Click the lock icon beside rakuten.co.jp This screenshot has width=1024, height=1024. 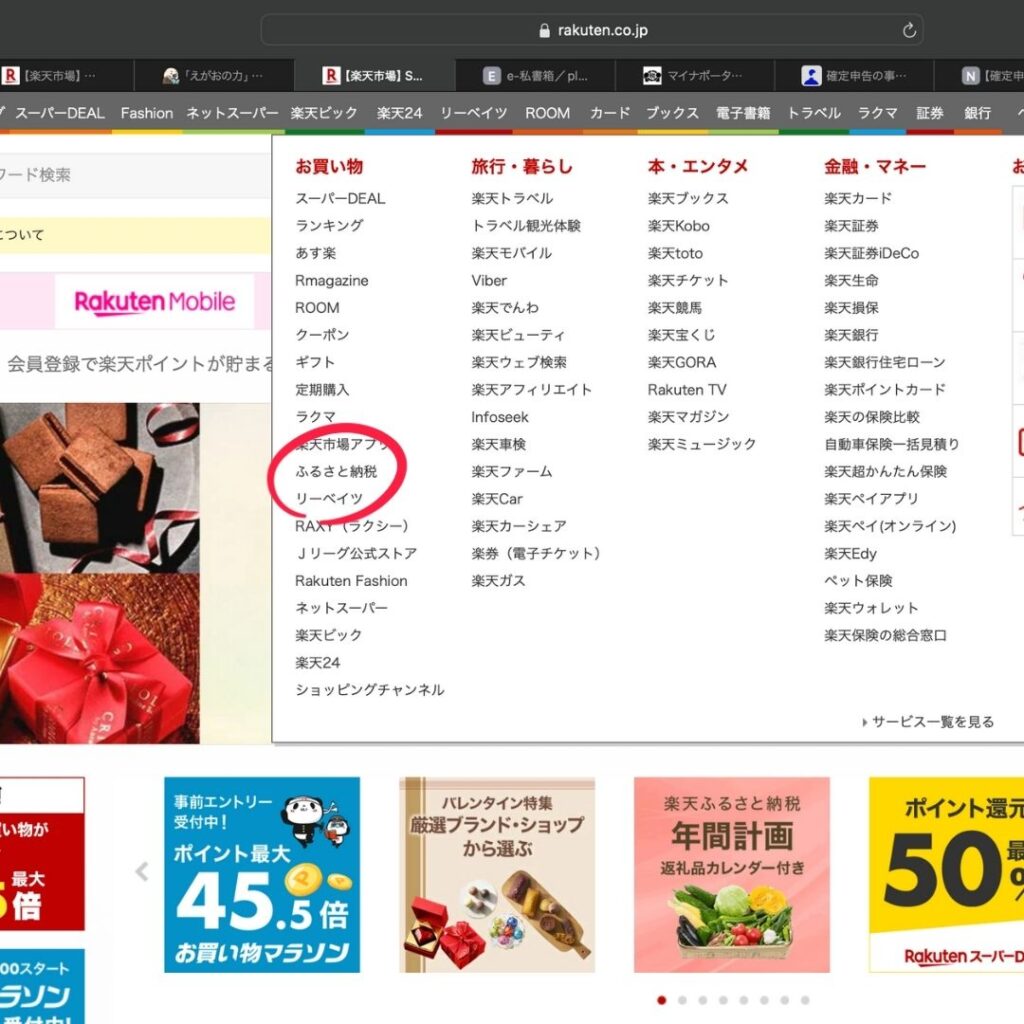pyautogui.click(x=544, y=31)
